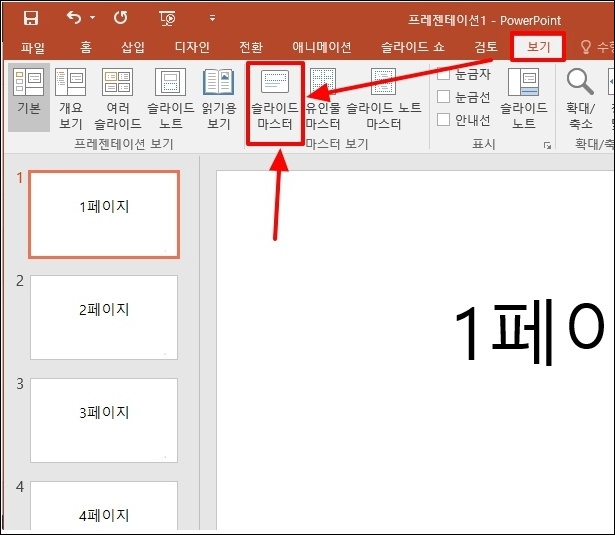Undo the last action
Image resolution: width=615 pixels, height=535 pixels.
pos(74,18)
